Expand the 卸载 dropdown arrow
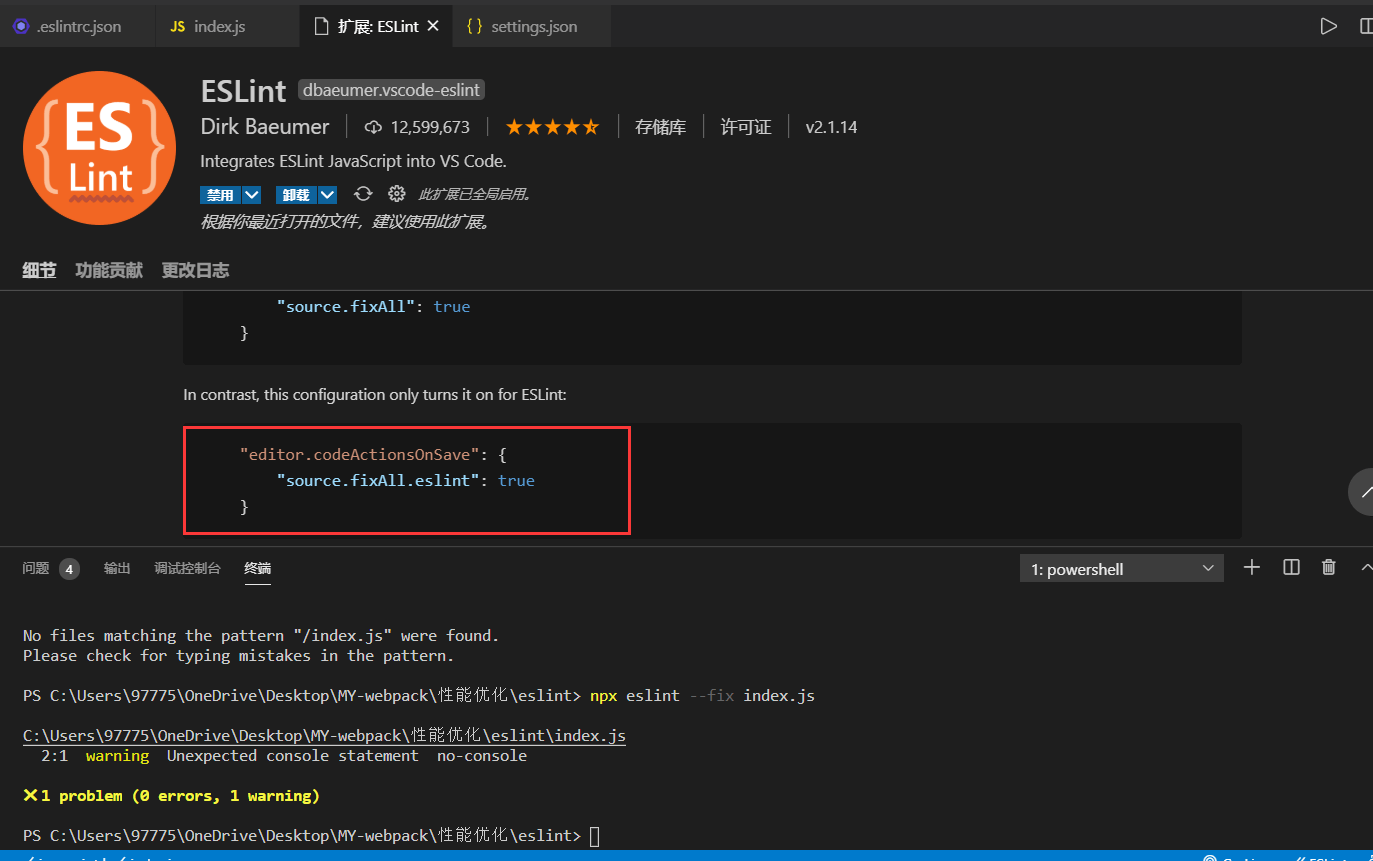 click(327, 195)
